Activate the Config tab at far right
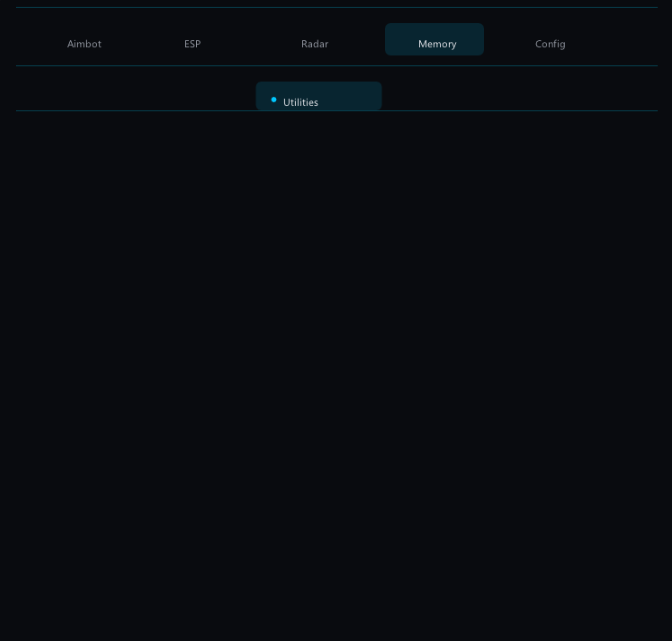The width and height of the screenshot is (672, 641). coord(550,44)
